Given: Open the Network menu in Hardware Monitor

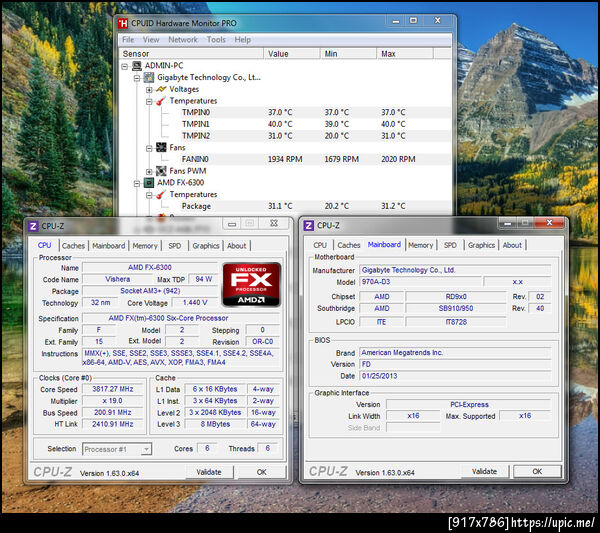Looking at the screenshot, I should click(x=183, y=40).
